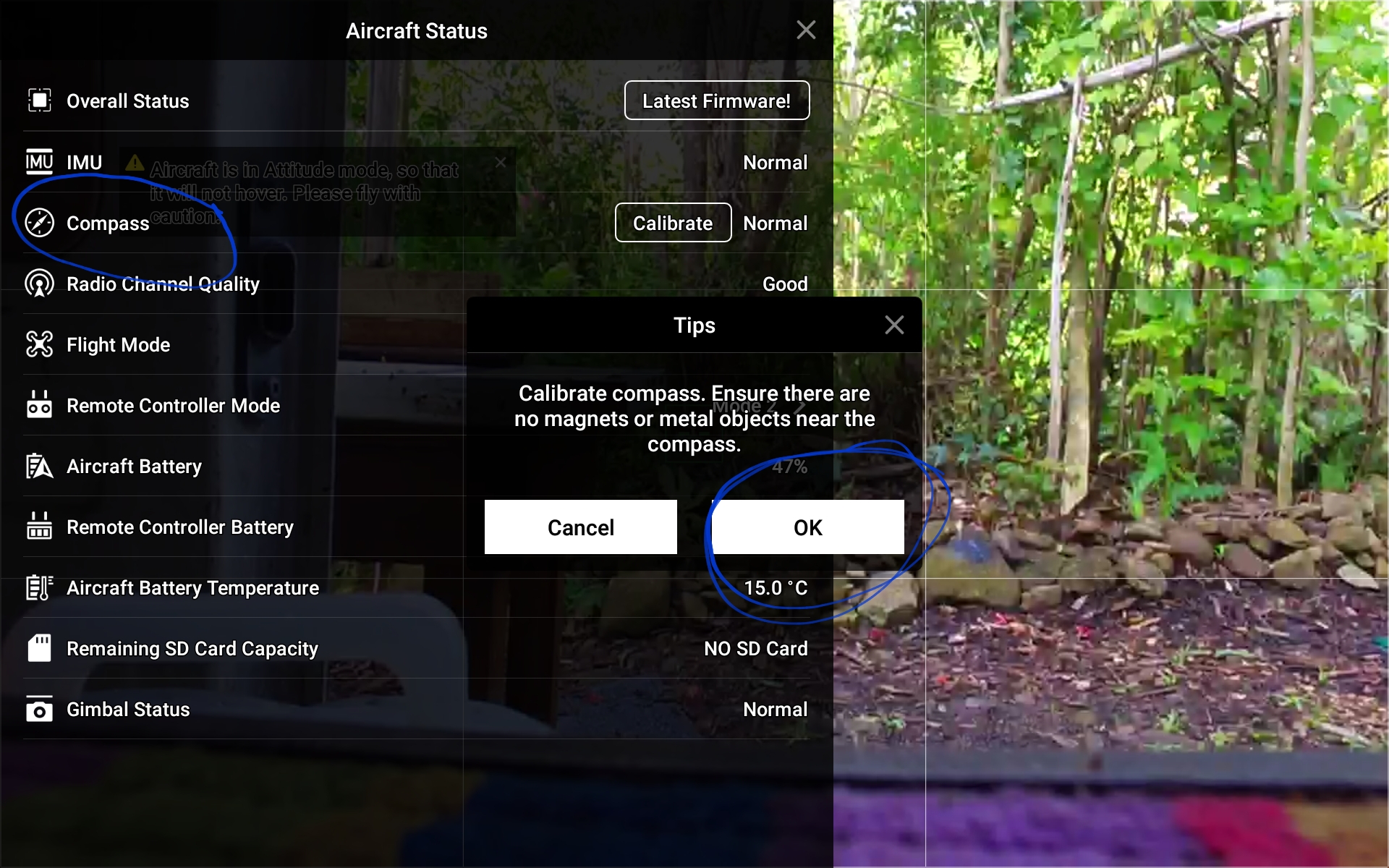Image resolution: width=1389 pixels, height=868 pixels.
Task: Click the Aircraft Battery Temperature icon
Action: 40,587
